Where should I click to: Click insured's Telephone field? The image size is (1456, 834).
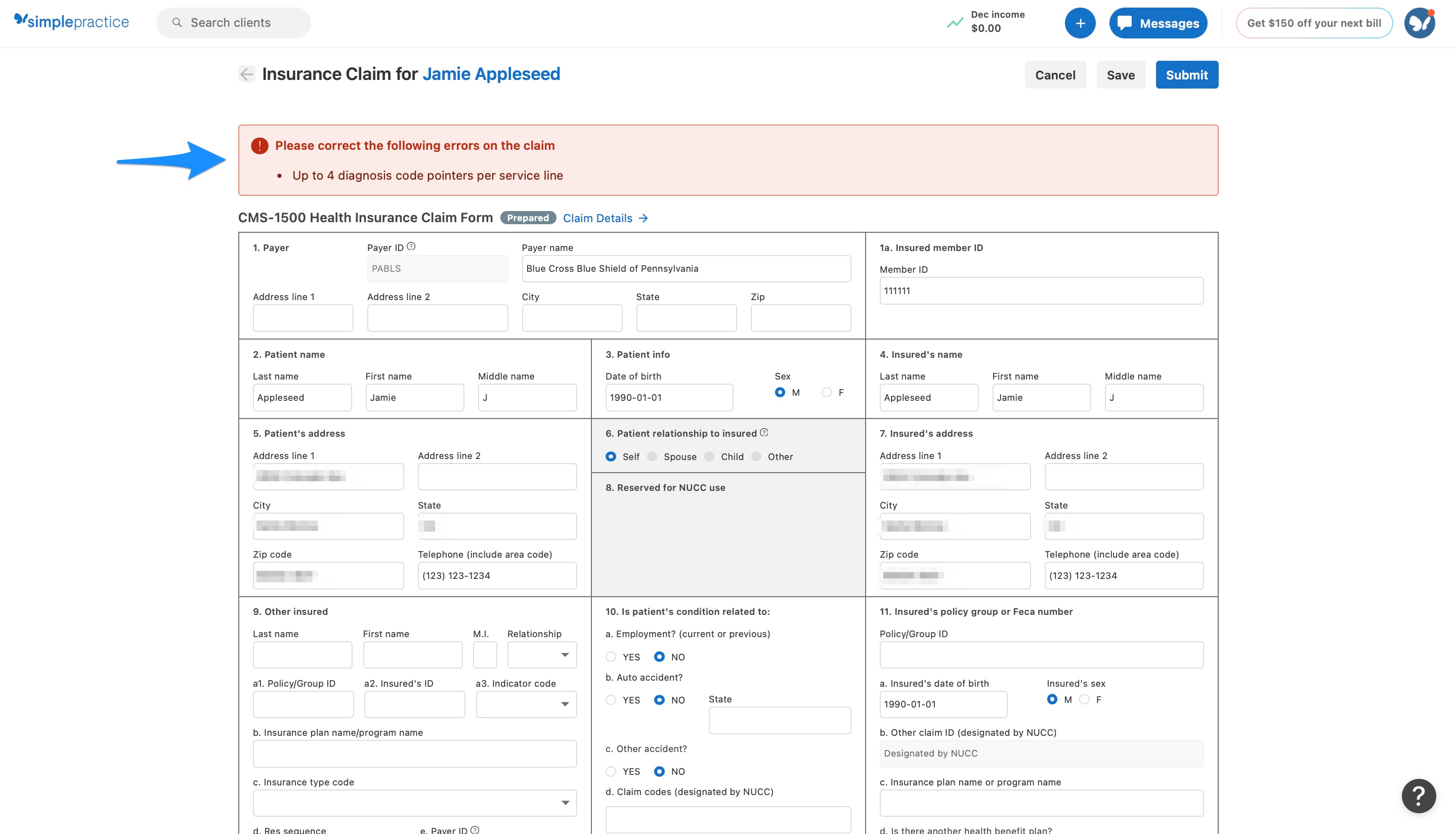click(1123, 576)
